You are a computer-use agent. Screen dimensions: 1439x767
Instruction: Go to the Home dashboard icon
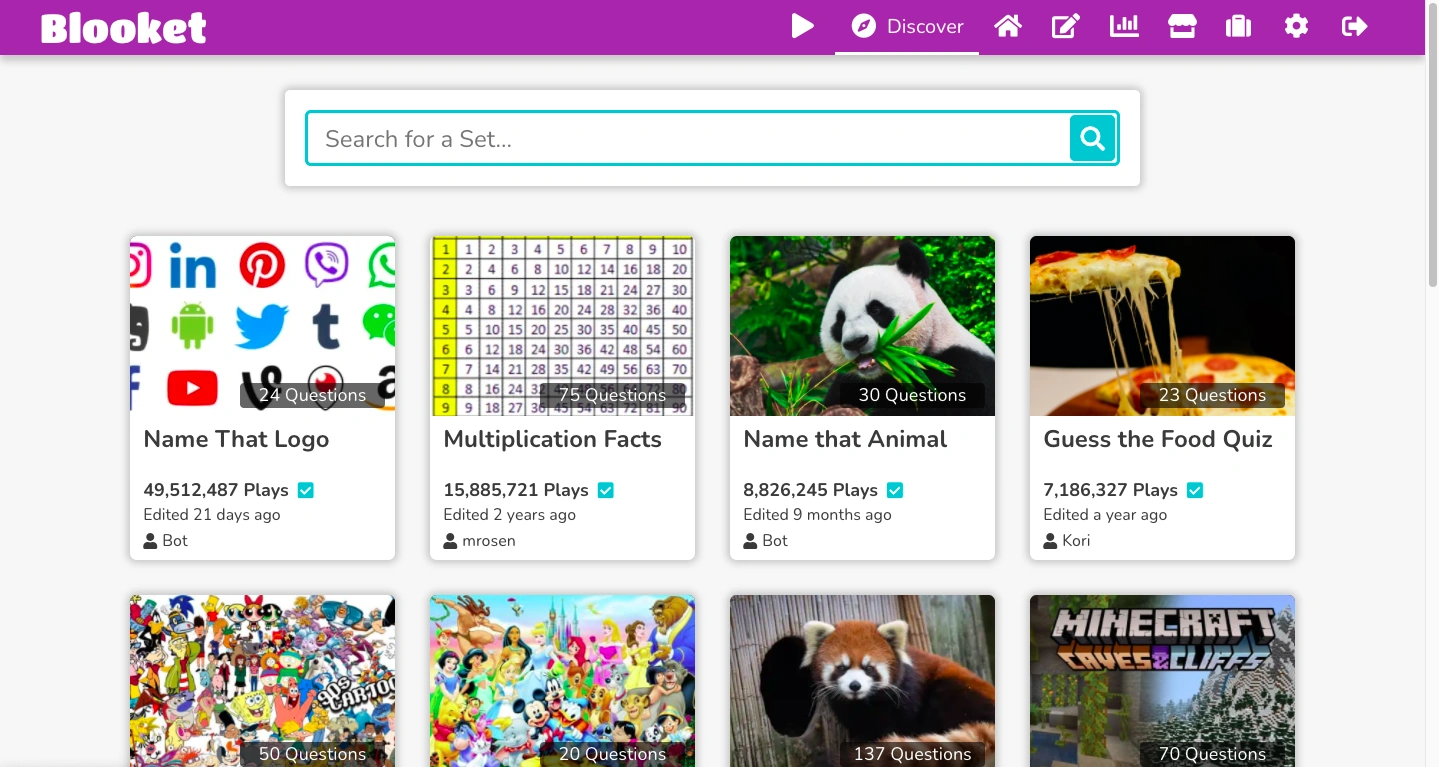(1008, 26)
